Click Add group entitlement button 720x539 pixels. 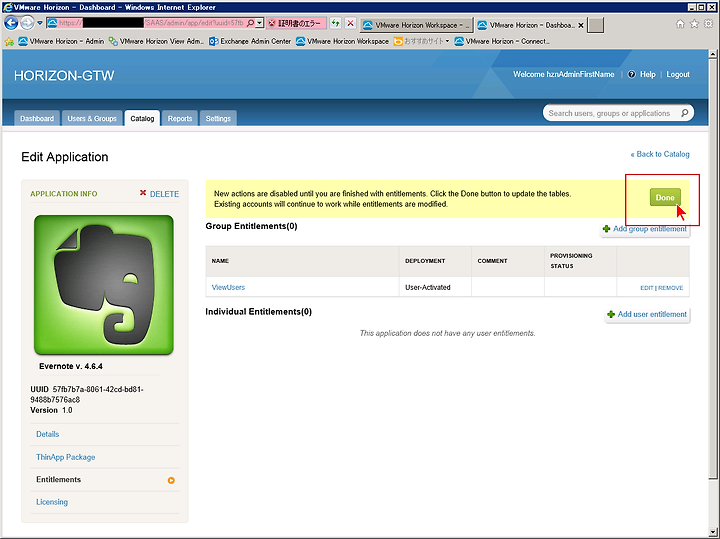pyautogui.click(x=645, y=229)
